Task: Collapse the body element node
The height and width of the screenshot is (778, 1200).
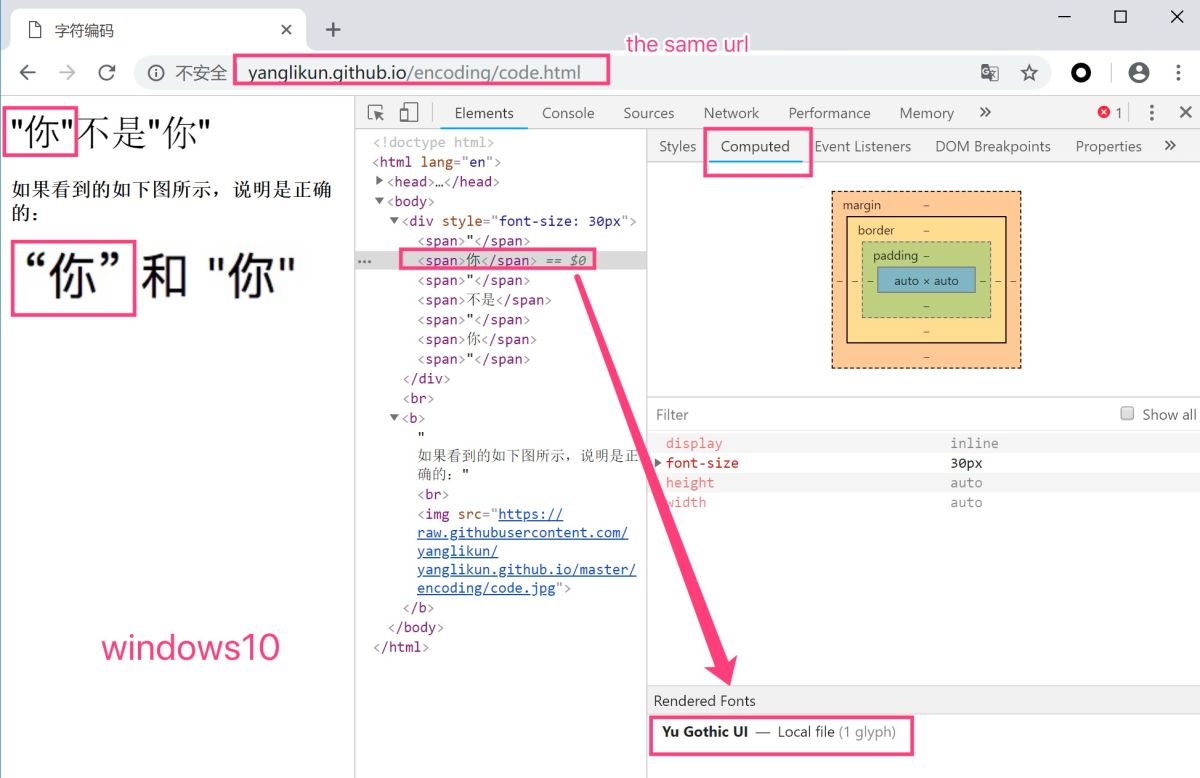Action: pos(380,201)
